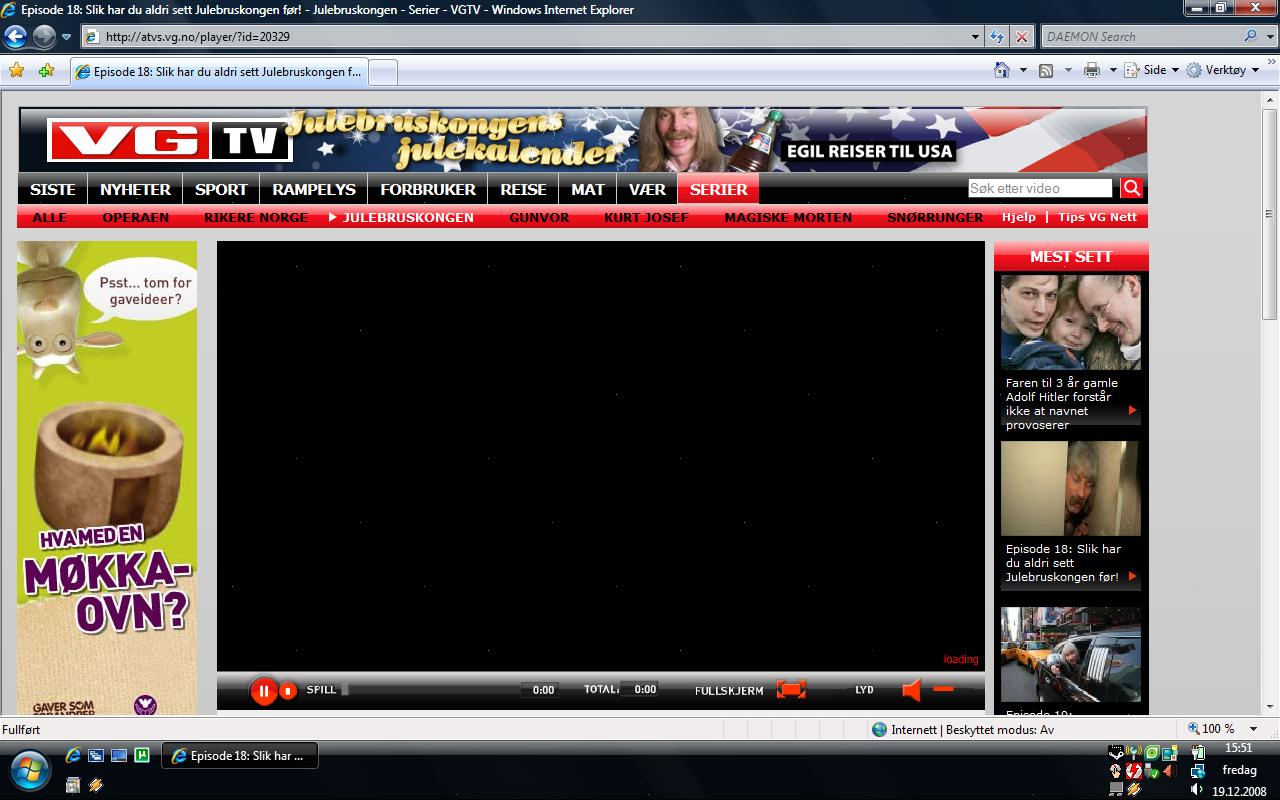The height and width of the screenshot is (800, 1280).
Task: Open the SISTE section tab
Action: (53, 189)
